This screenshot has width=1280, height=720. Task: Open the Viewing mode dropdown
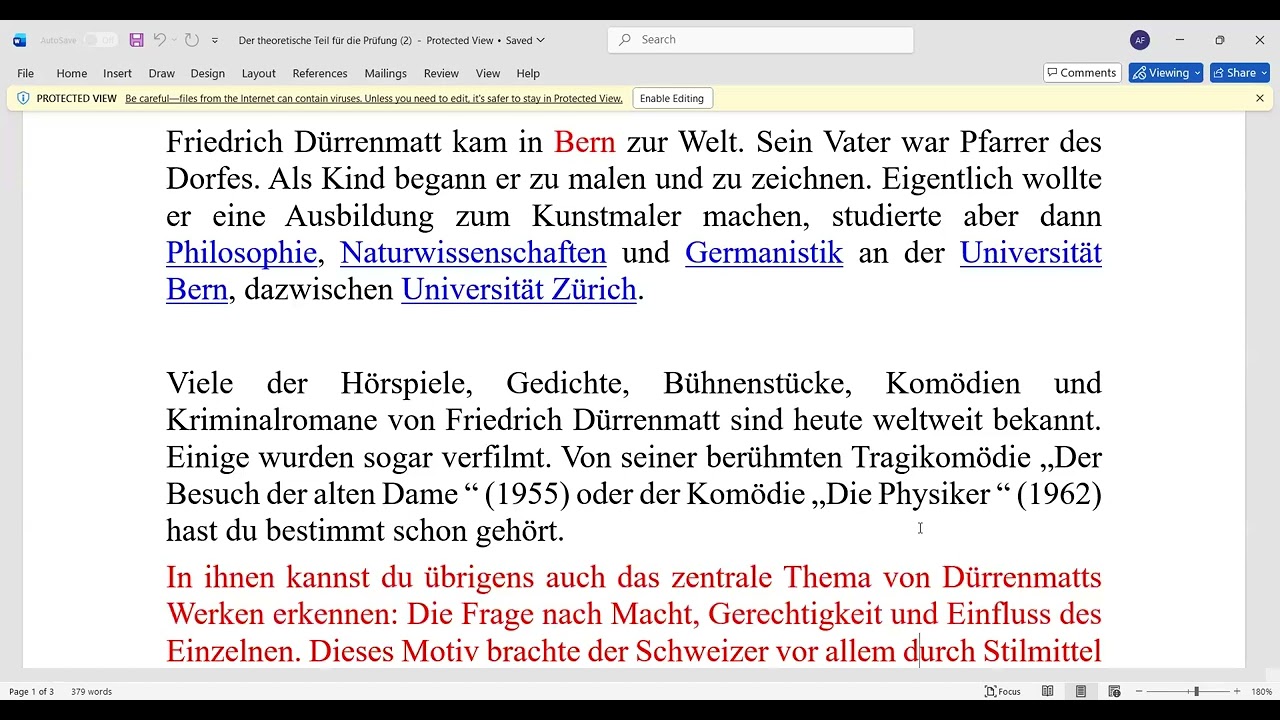[x=1166, y=73]
